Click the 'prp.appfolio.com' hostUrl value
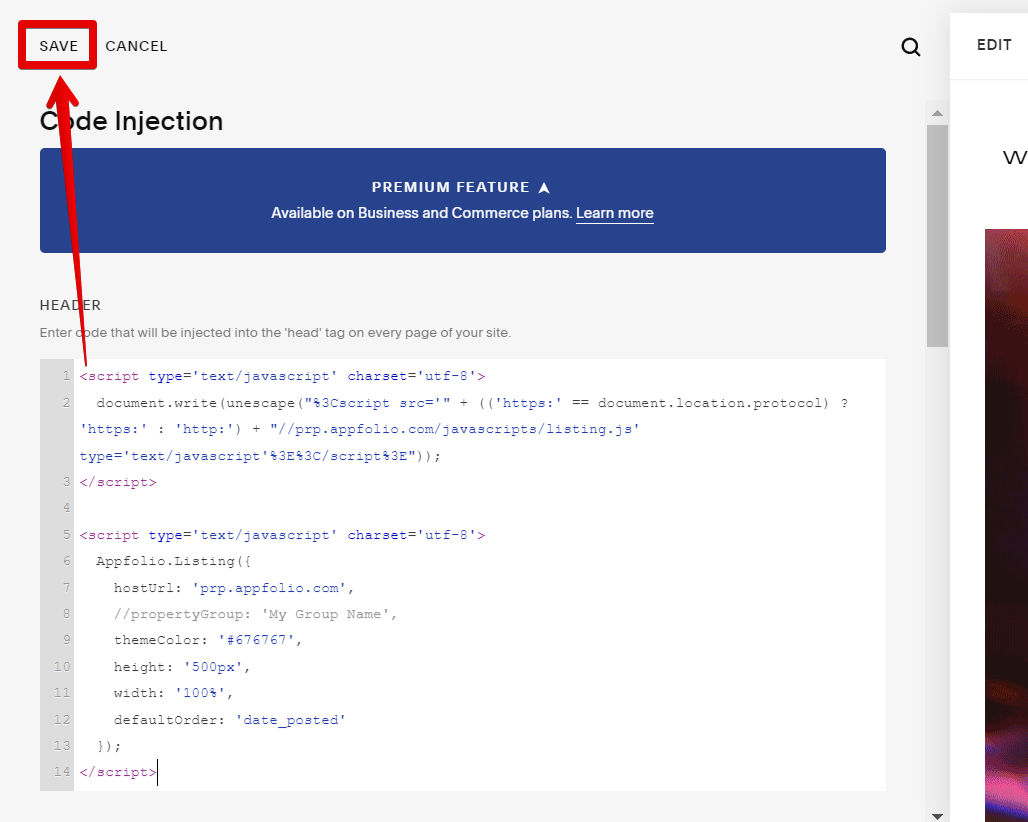 (x=273, y=588)
